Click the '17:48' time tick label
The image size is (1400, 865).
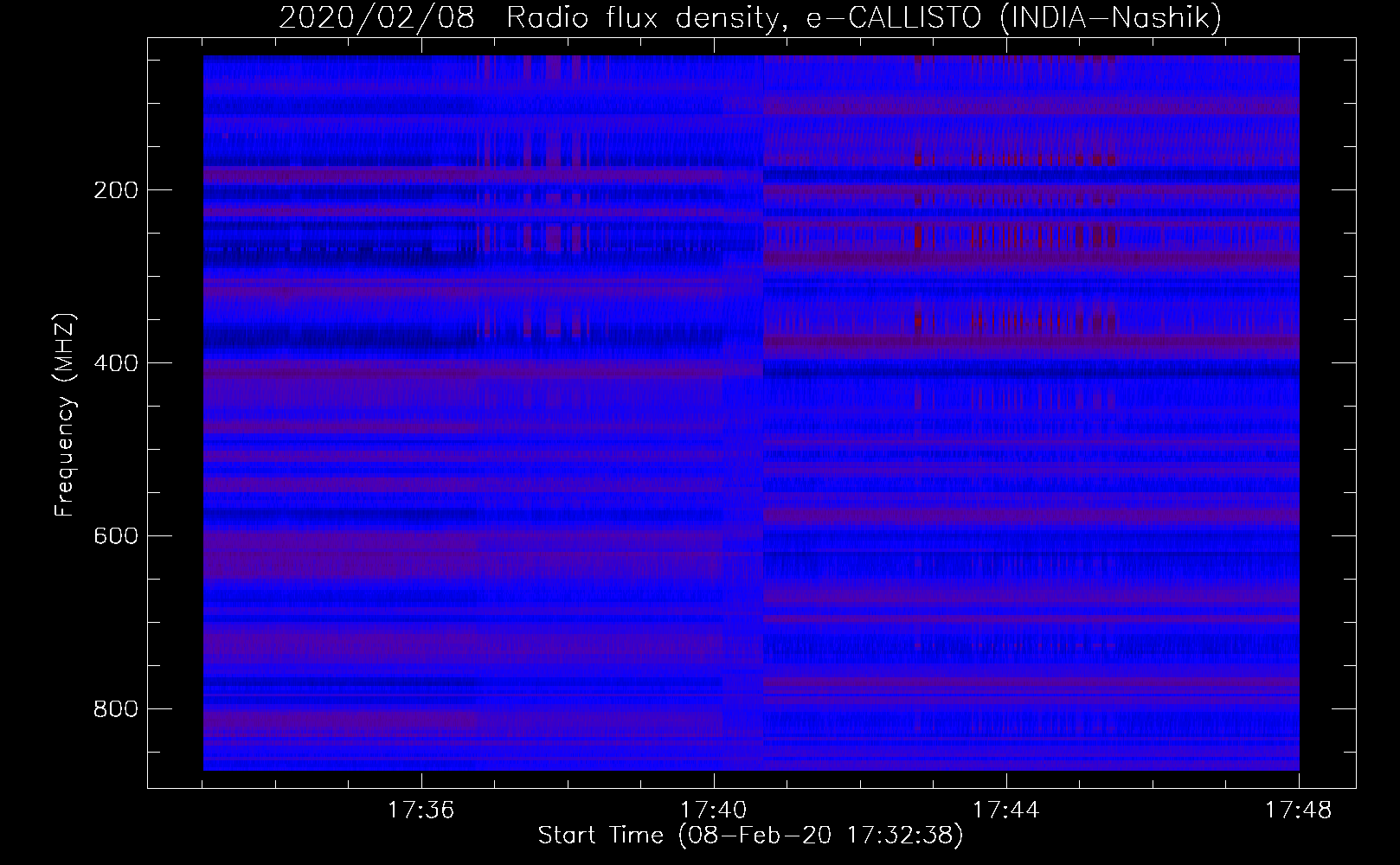[1299, 811]
